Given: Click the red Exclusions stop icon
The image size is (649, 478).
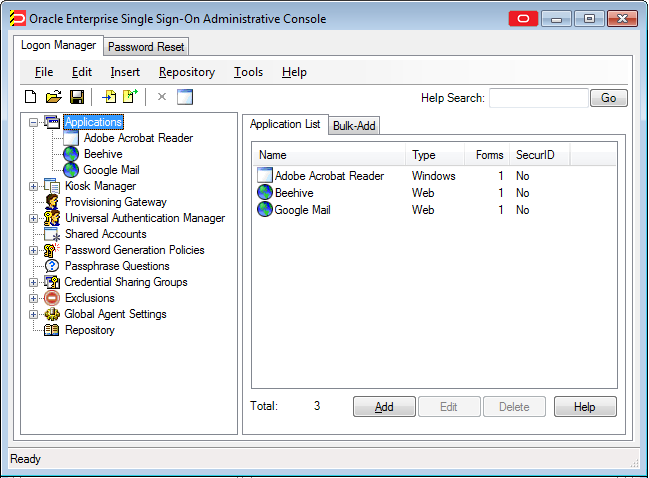Looking at the screenshot, I should coord(52,298).
